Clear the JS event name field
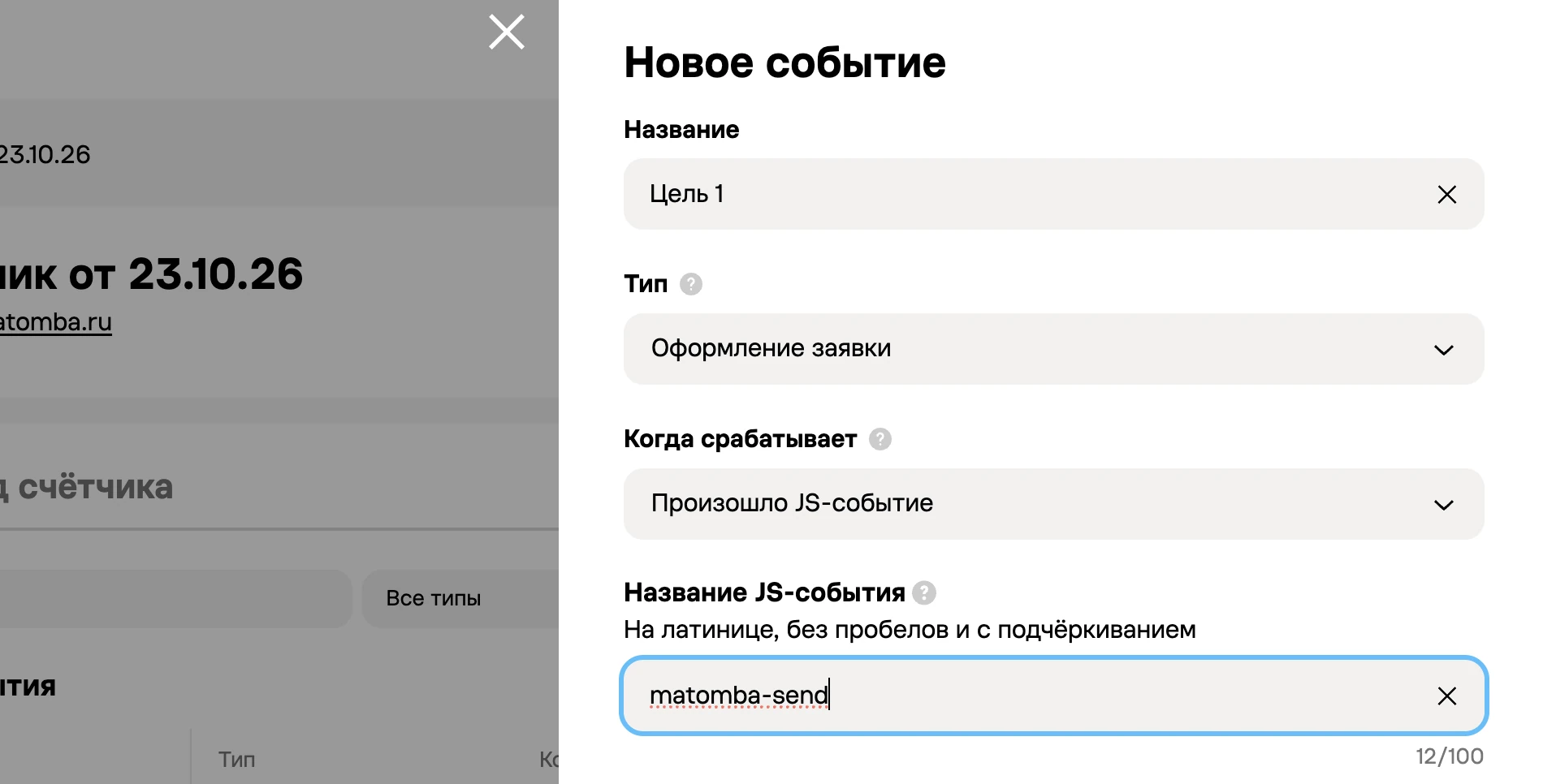The width and height of the screenshot is (1556, 784). click(1446, 696)
